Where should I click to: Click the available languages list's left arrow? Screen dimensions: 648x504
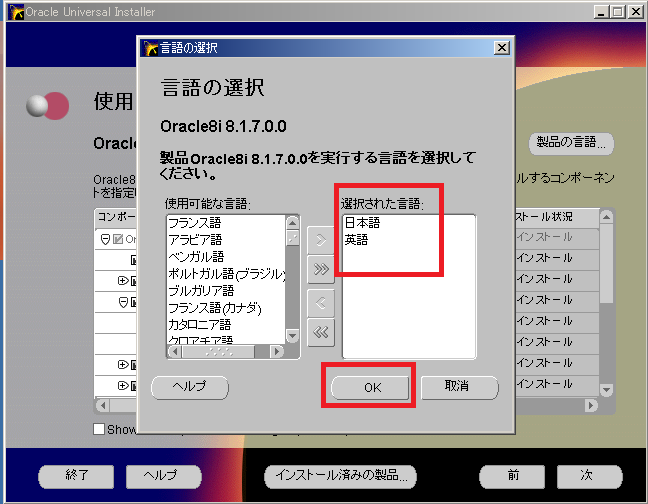[175, 352]
